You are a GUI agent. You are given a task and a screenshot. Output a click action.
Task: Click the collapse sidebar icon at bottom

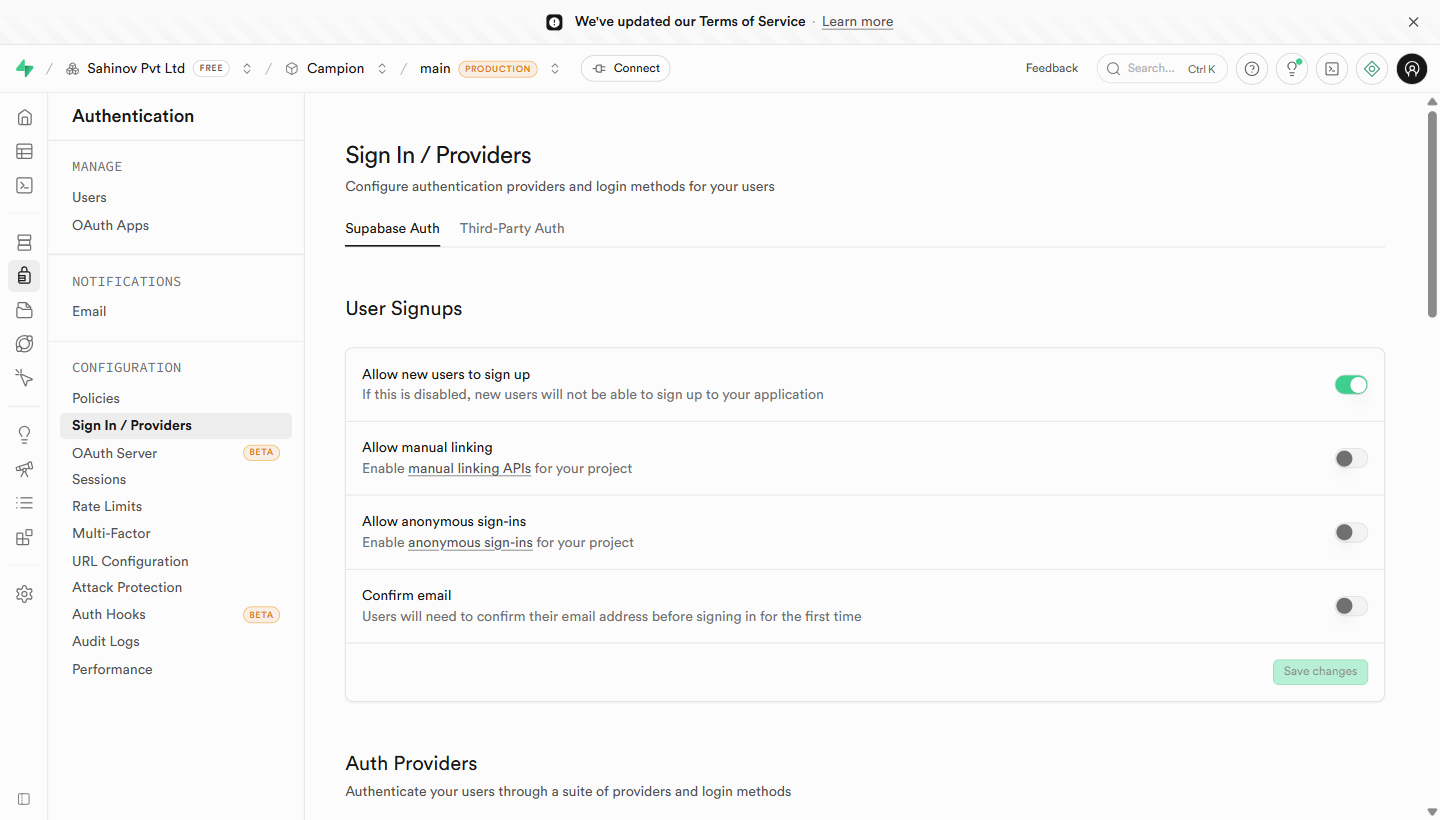[x=24, y=799]
